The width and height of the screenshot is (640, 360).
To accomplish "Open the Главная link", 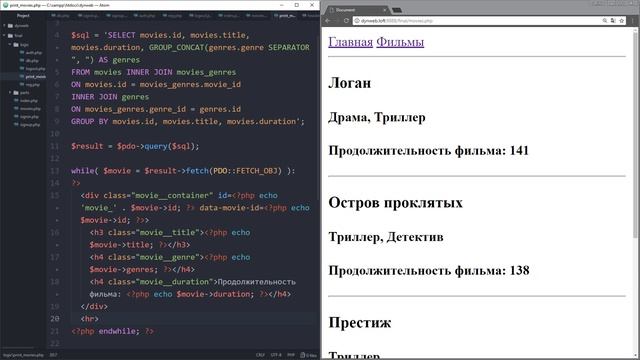I will pos(350,42).
